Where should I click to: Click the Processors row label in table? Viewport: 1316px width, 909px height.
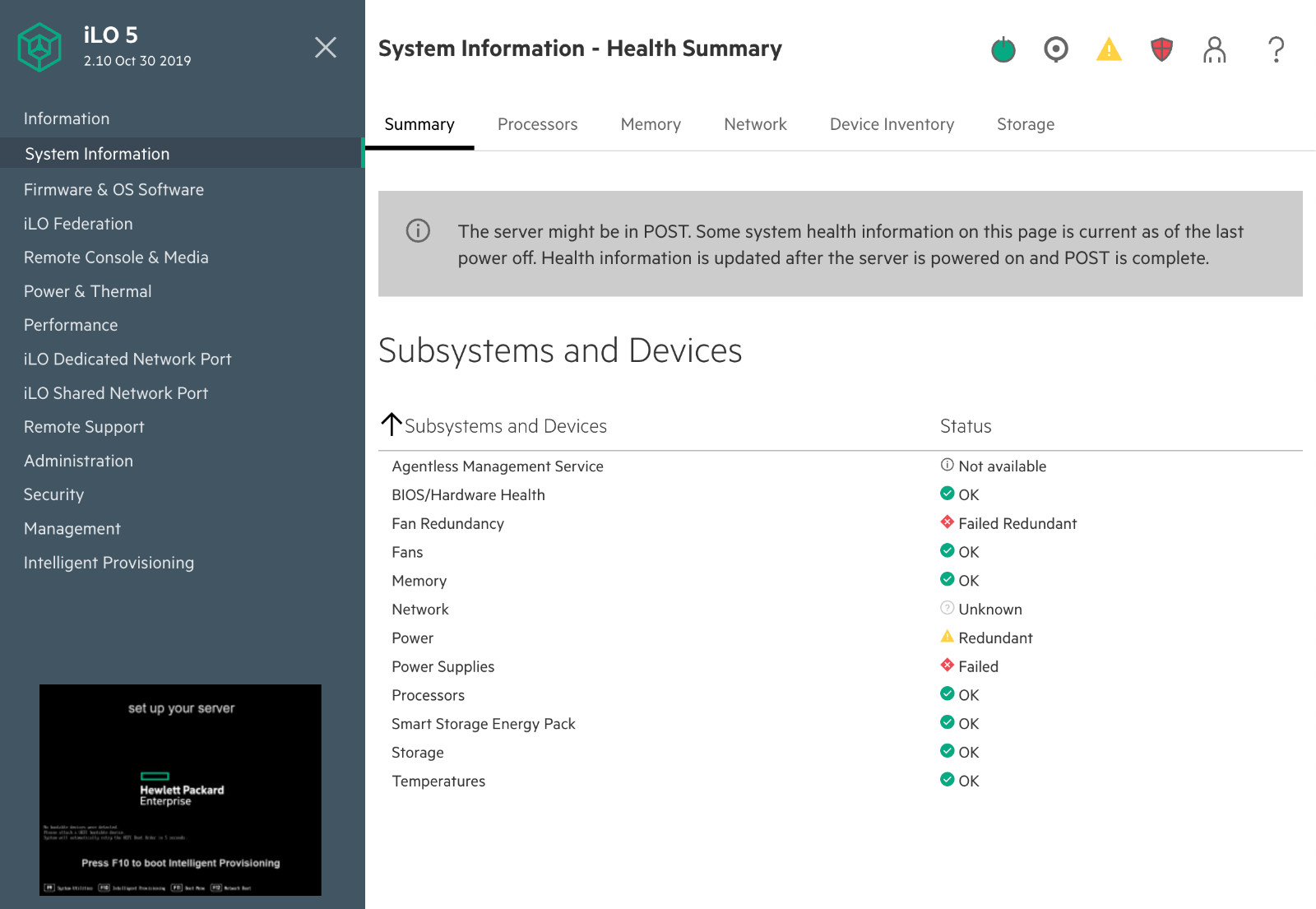click(428, 695)
